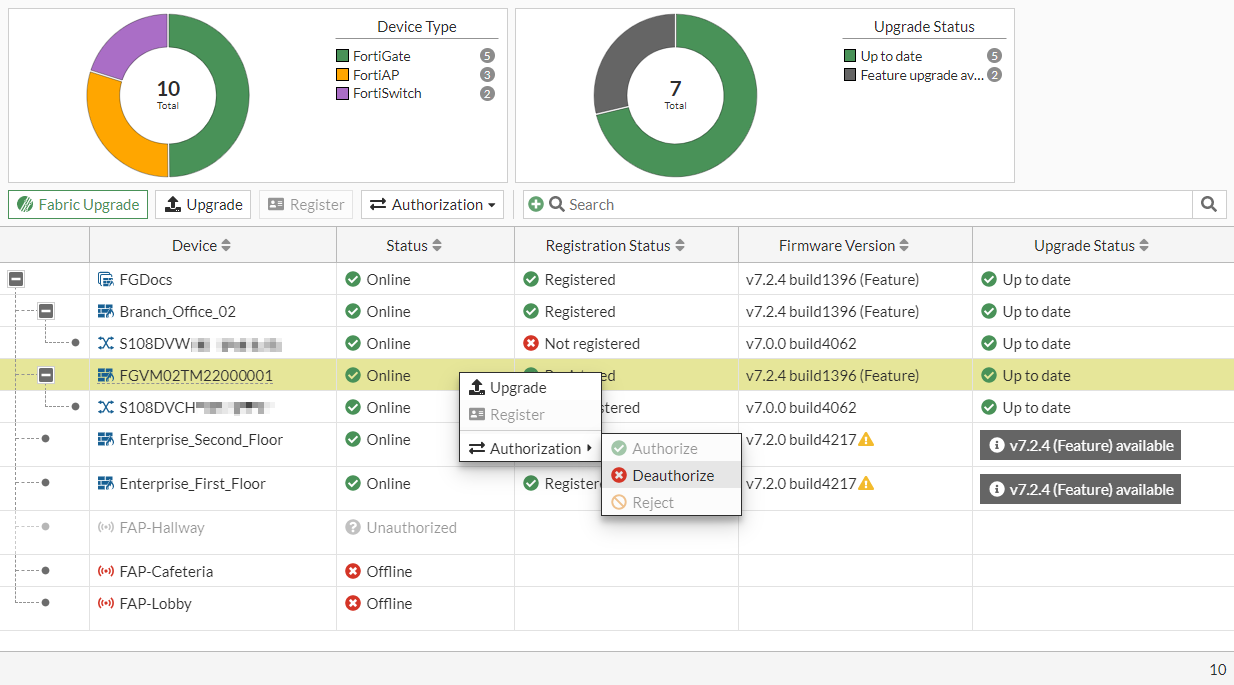Click the Enterprise_Second_Floor device icon
This screenshot has height=685, width=1234.
105,439
